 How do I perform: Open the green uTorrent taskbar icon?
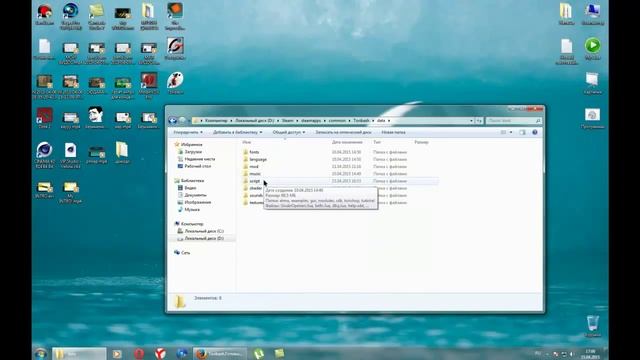coord(258,353)
